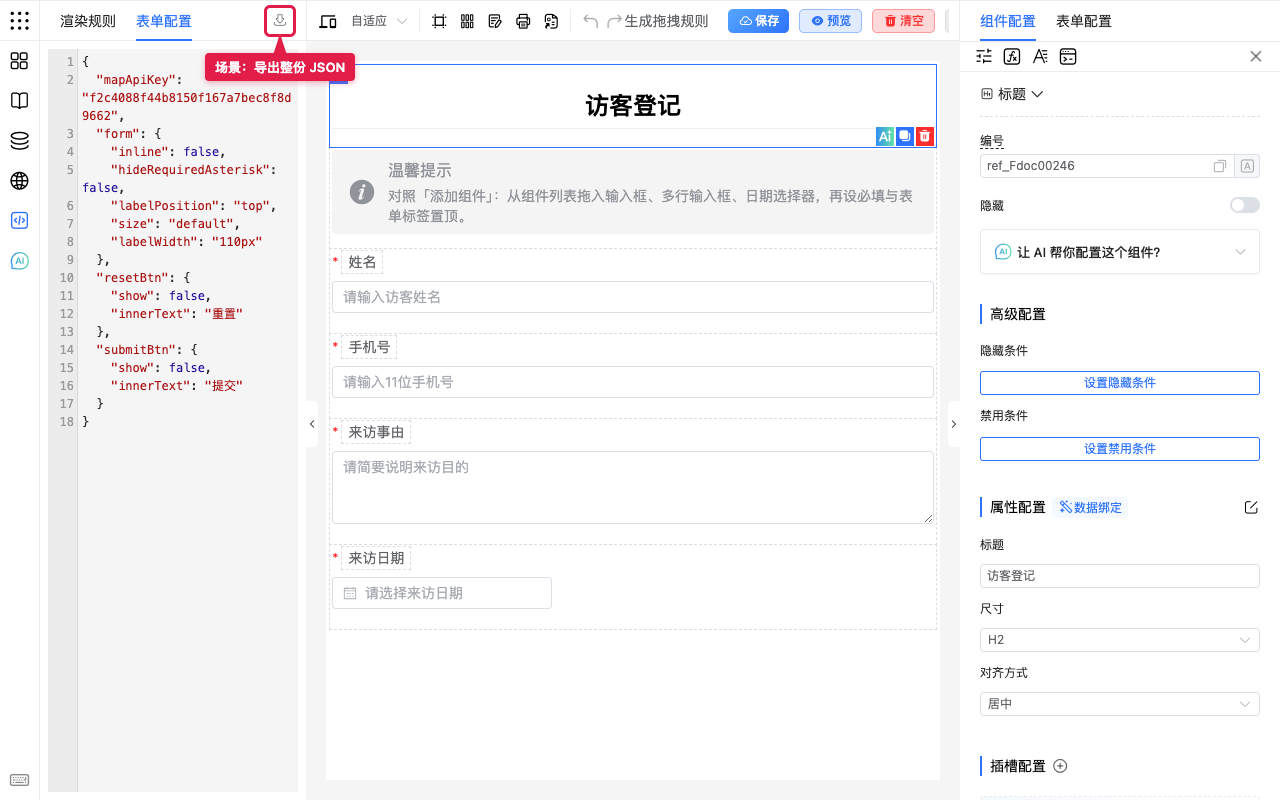Screen dimensions: 1280x800
Task: Click the "submitBtn" JSON line
Action: point(148,350)
